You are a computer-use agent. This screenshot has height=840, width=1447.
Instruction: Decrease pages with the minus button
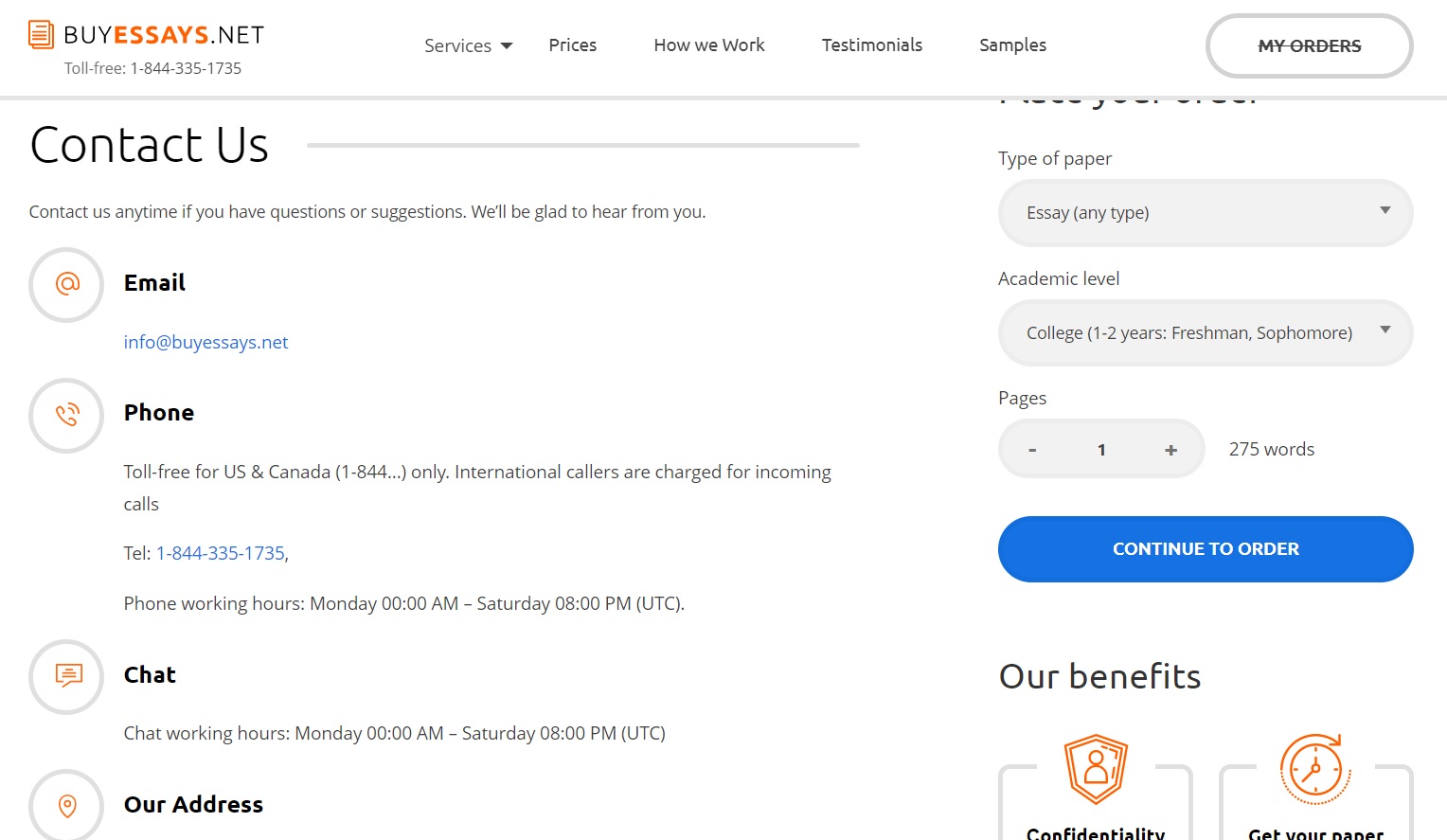pos(1032,450)
